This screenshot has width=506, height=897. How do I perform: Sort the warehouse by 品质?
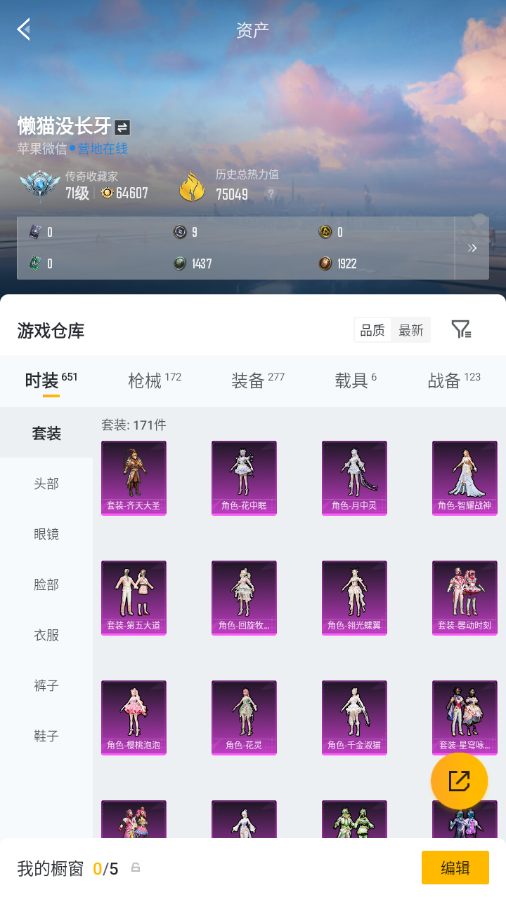[372, 330]
